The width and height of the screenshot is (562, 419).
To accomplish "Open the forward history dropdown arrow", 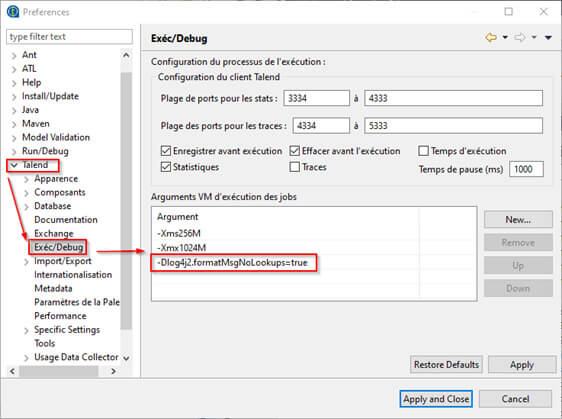I will [534, 37].
